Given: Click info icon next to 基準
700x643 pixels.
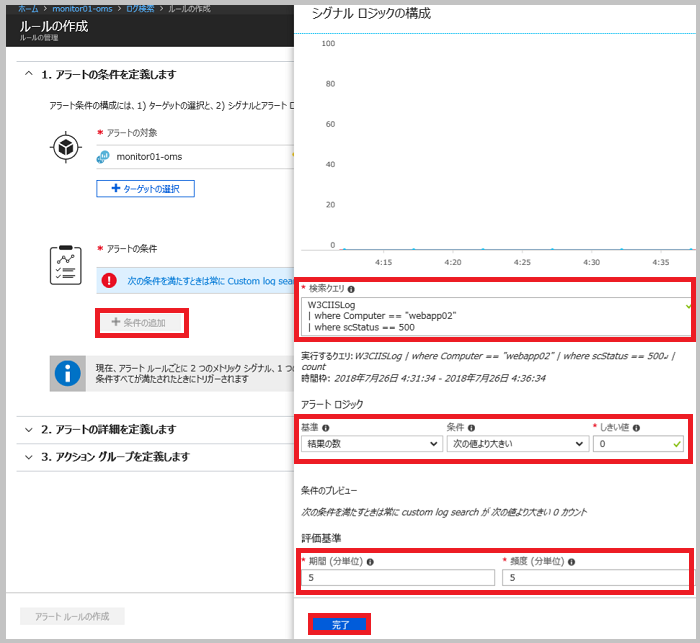Looking at the screenshot, I should pyautogui.click(x=326, y=428).
